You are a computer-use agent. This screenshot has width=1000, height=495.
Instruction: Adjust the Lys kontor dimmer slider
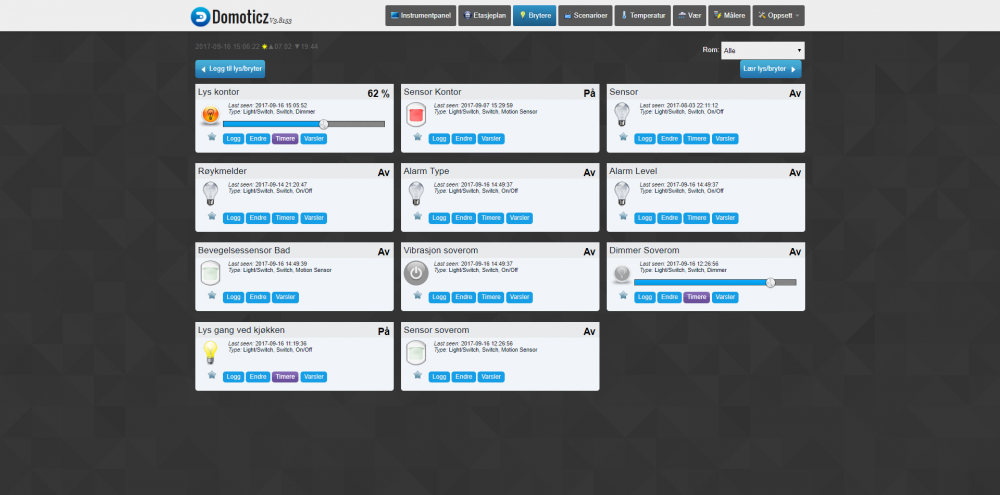click(324, 124)
